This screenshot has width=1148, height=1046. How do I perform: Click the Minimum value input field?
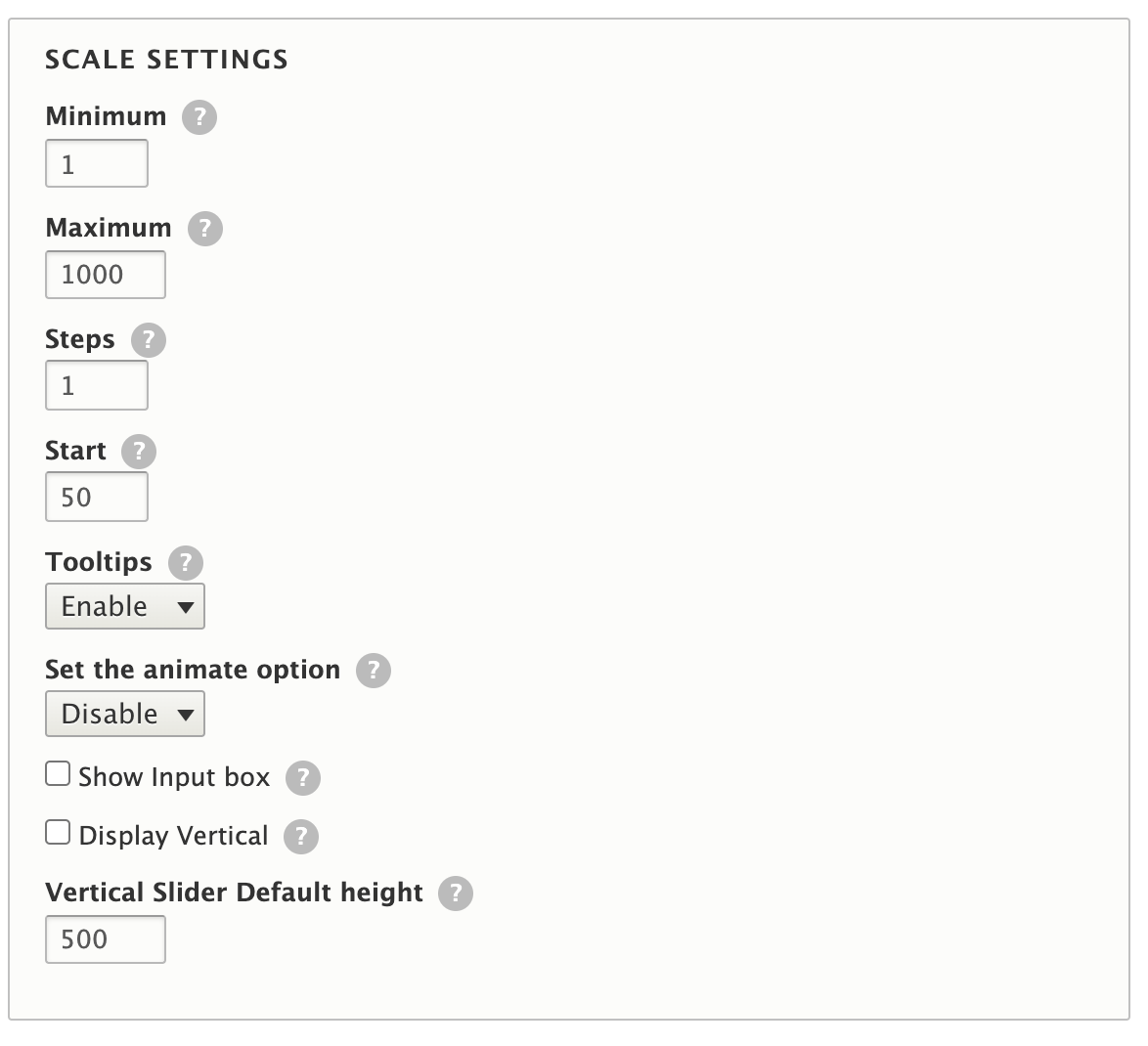tap(97, 163)
